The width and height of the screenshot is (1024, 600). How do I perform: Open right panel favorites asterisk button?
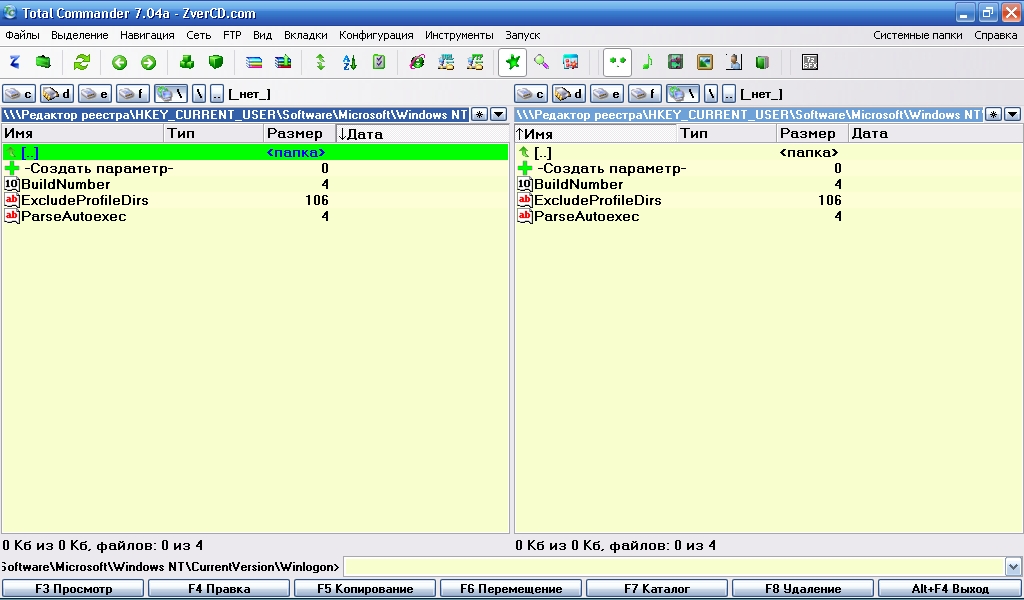(993, 114)
